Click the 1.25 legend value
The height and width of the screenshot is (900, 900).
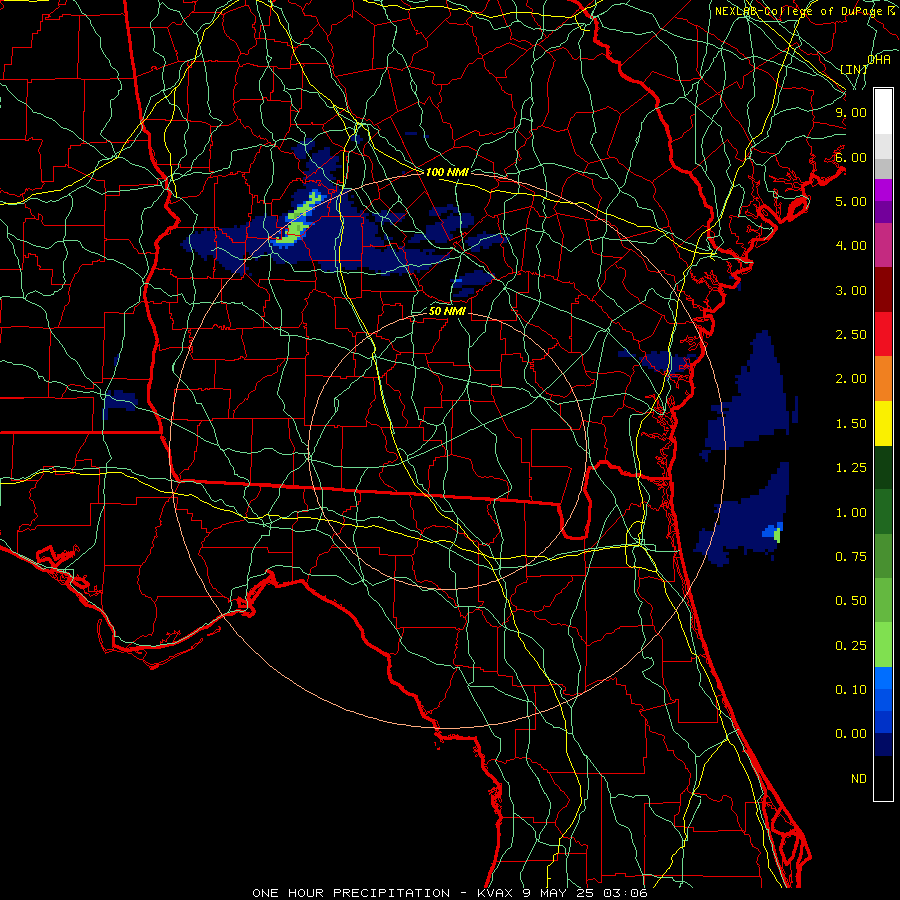[851, 468]
